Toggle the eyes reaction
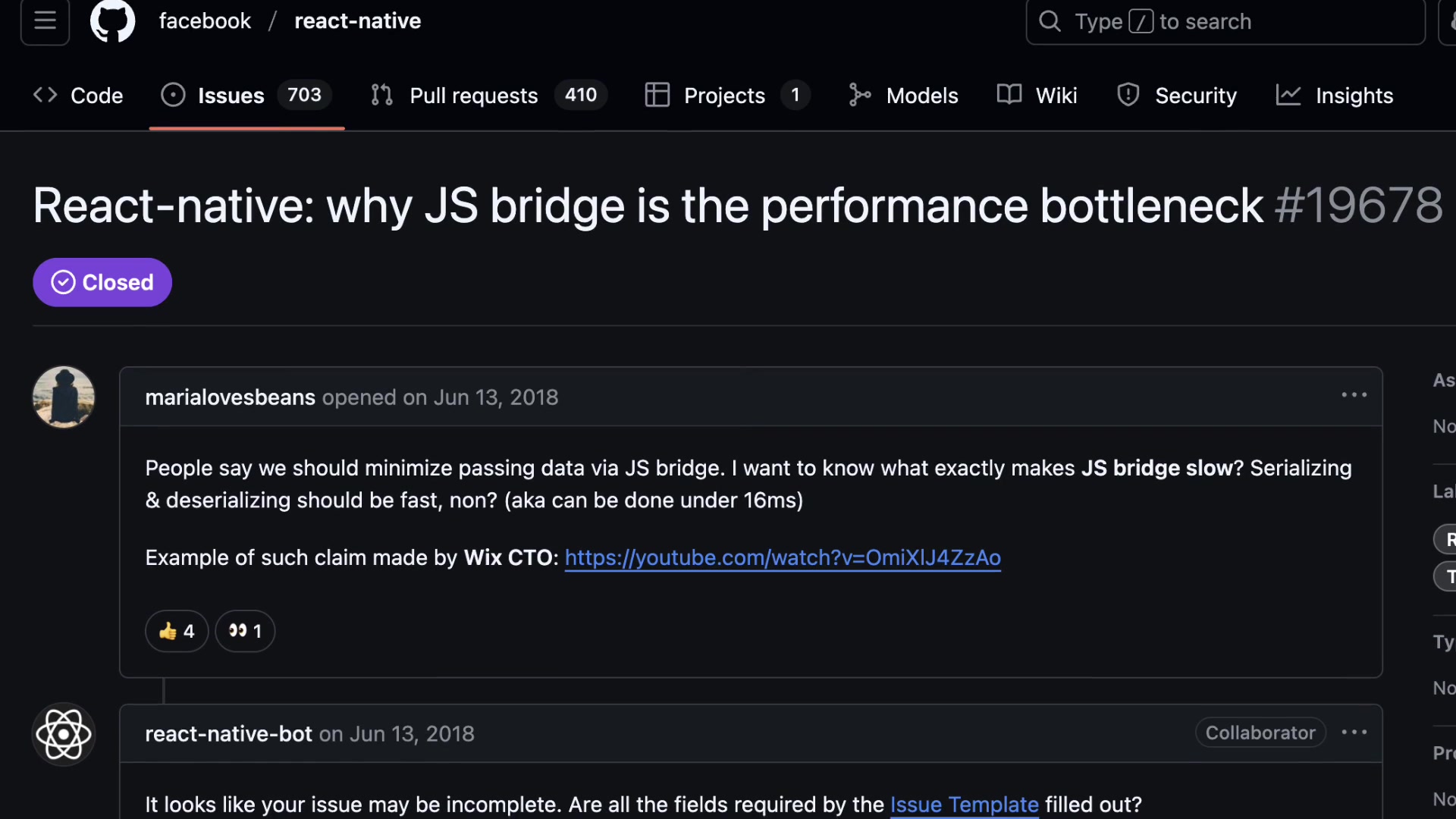1456x819 pixels. click(243, 631)
